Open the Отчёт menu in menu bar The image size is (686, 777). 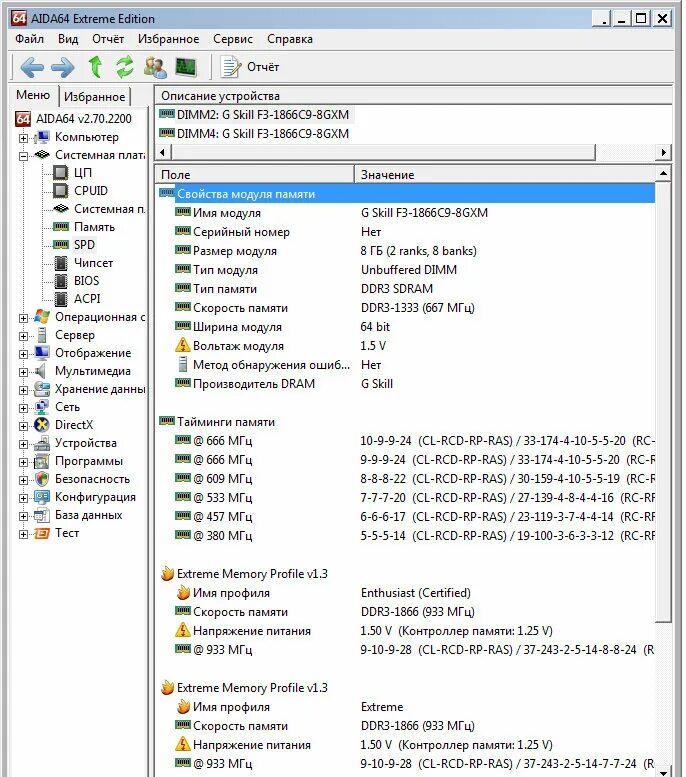click(108, 39)
